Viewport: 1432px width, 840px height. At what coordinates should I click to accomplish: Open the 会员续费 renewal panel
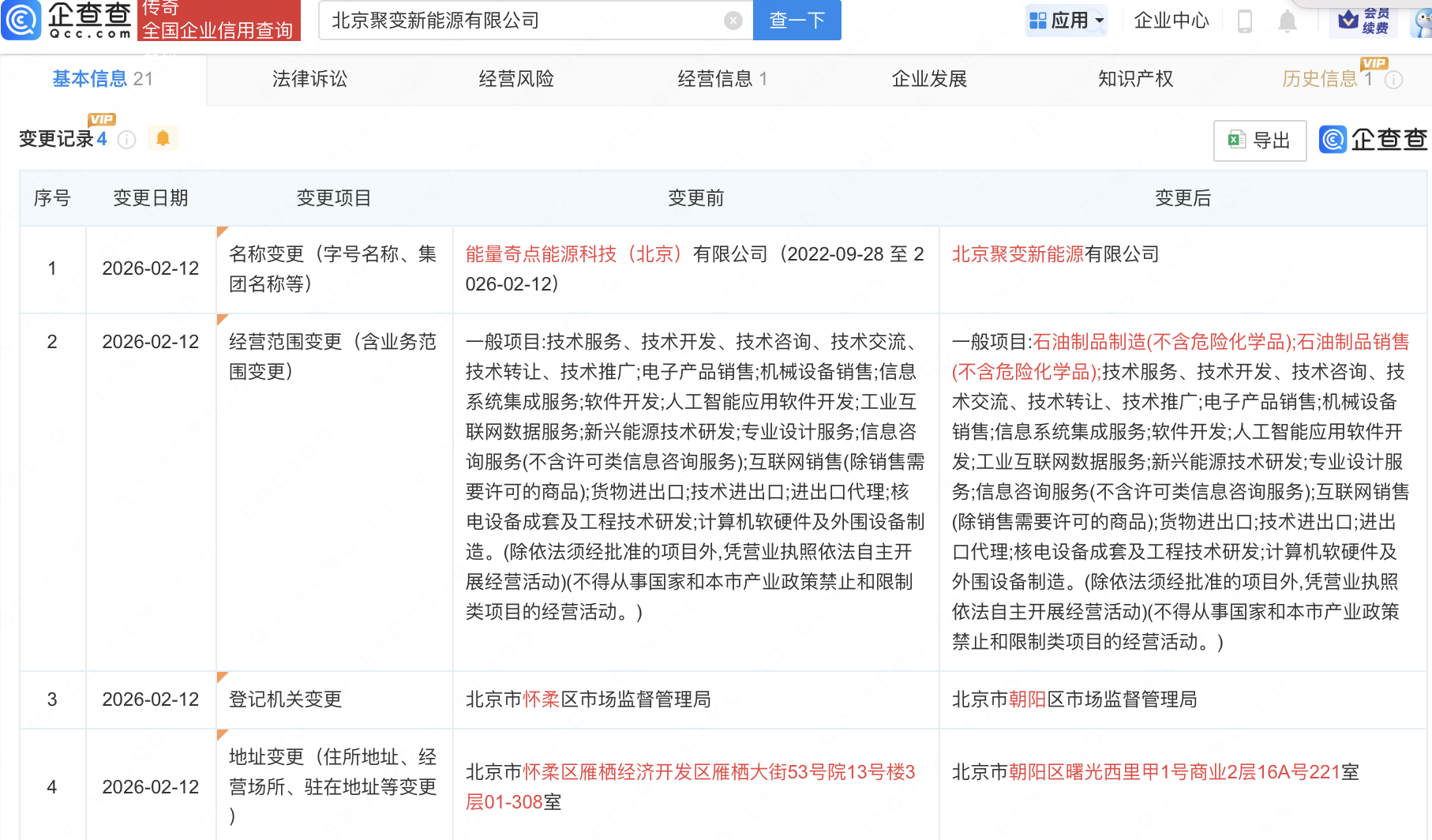[1364, 21]
